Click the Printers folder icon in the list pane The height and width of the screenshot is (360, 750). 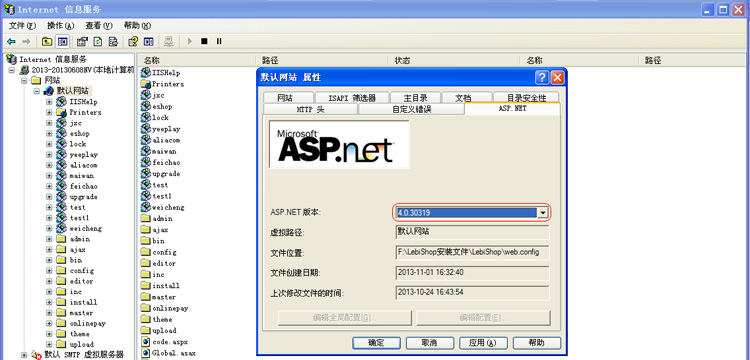point(146,84)
